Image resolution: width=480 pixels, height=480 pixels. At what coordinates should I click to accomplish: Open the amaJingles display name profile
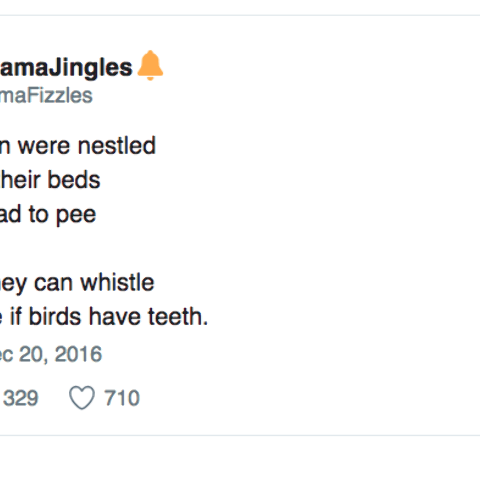point(66,68)
